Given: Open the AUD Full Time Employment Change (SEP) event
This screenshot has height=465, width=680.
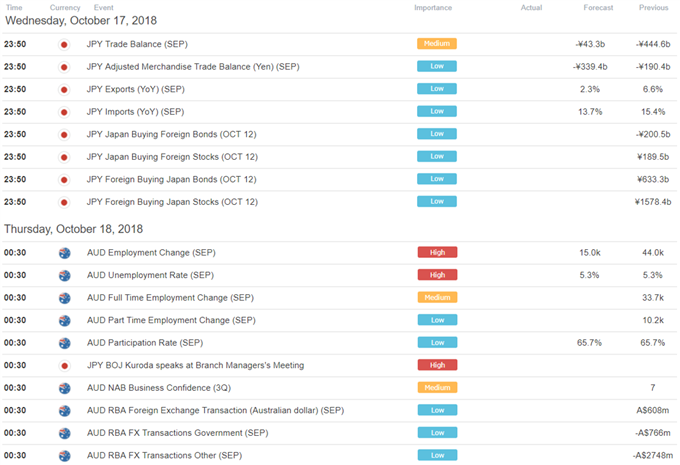Looking at the screenshot, I should point(170,298).
